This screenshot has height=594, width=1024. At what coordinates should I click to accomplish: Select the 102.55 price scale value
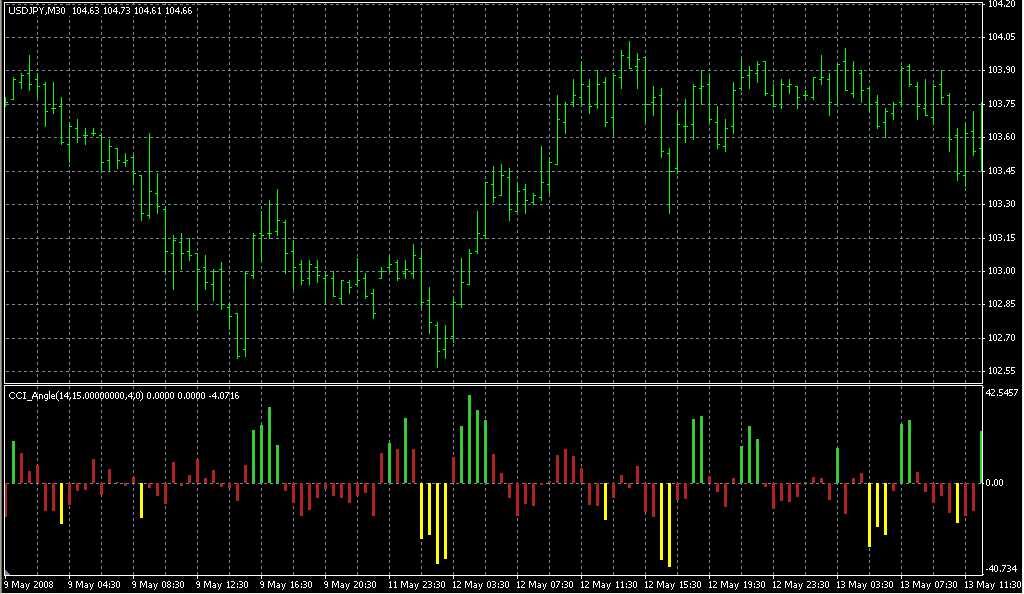tap(1001, 371)
